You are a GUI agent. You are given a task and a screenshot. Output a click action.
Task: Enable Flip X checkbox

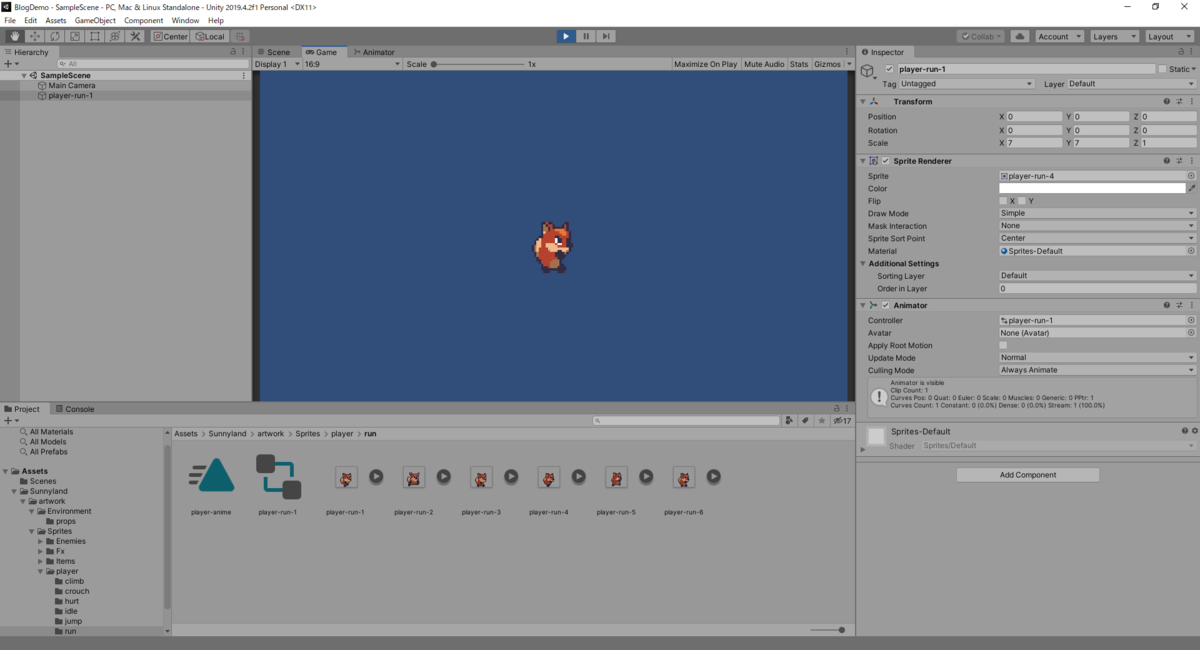pos(1003,201)
